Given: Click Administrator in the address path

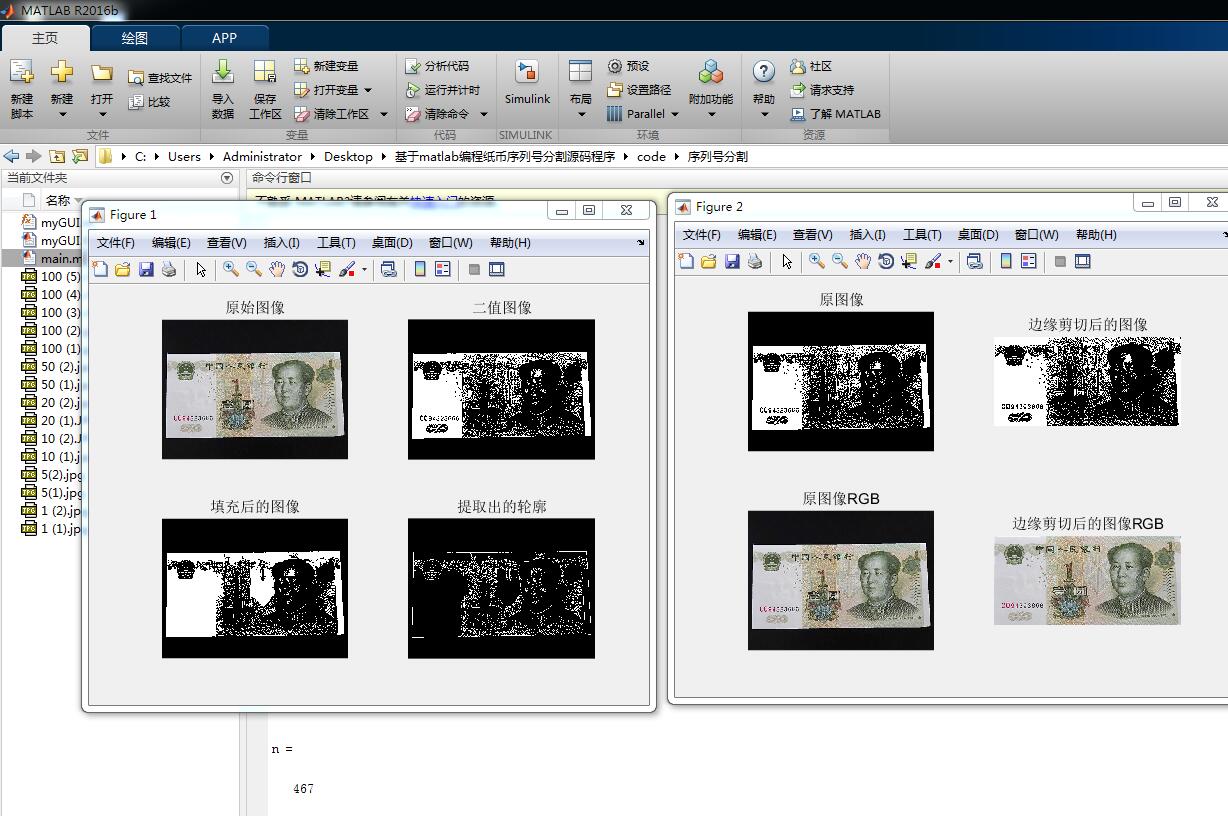Looking at the screenshot, I should coord(262,156).
